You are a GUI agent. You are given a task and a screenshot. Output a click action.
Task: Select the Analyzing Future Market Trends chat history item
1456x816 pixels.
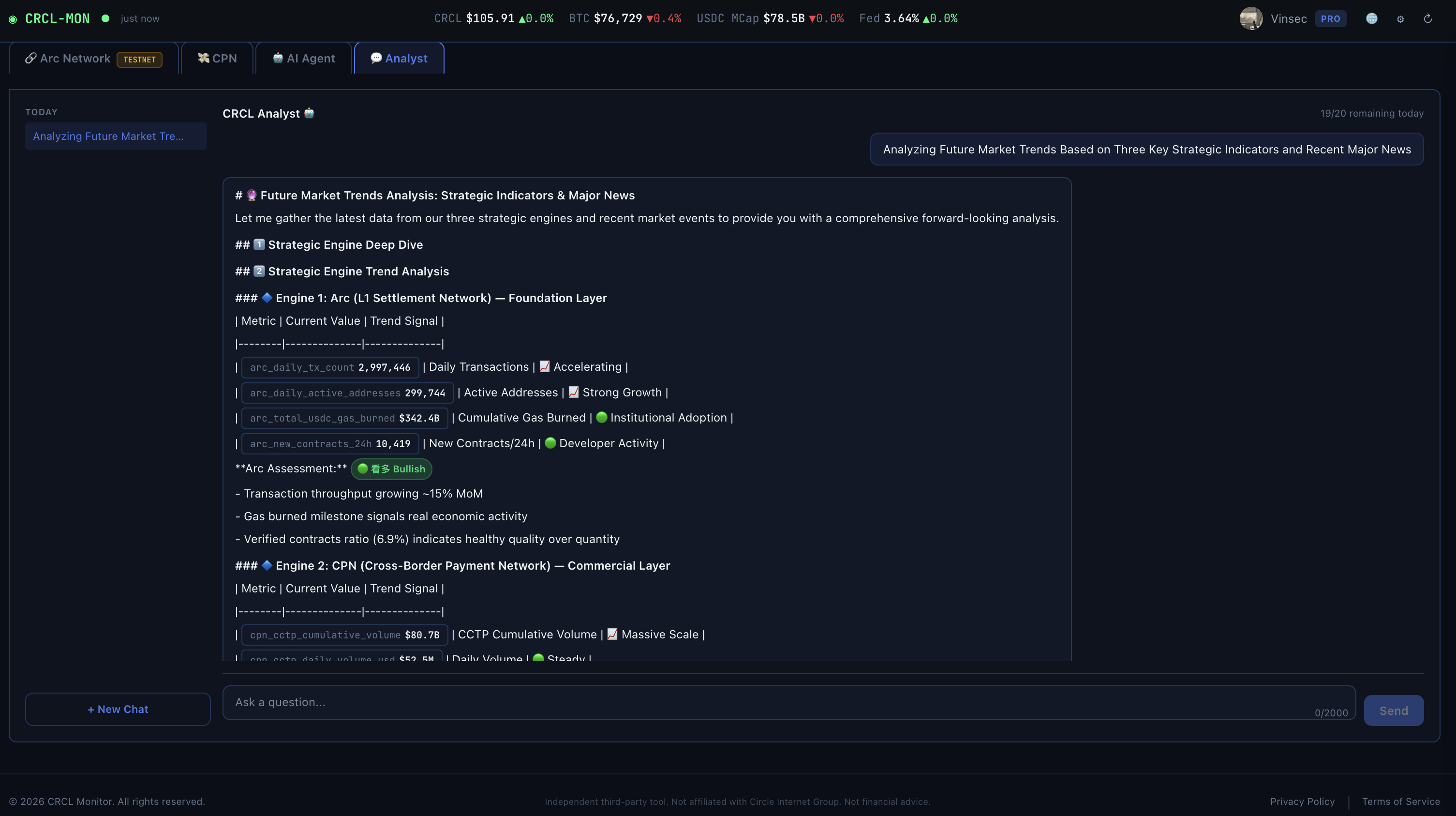coord(115,136)
